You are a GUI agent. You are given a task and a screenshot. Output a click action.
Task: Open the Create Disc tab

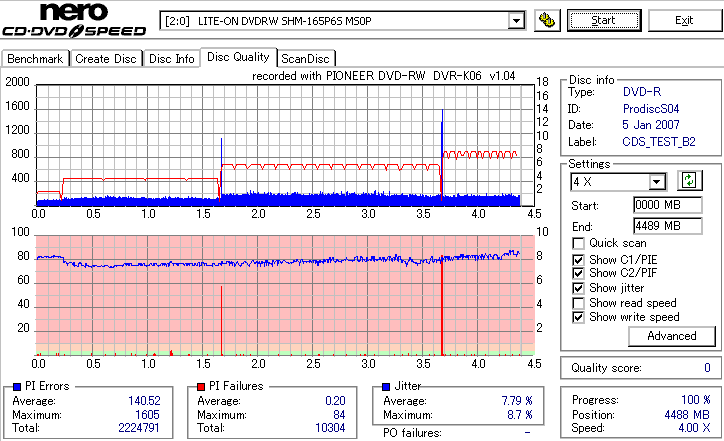106,59
